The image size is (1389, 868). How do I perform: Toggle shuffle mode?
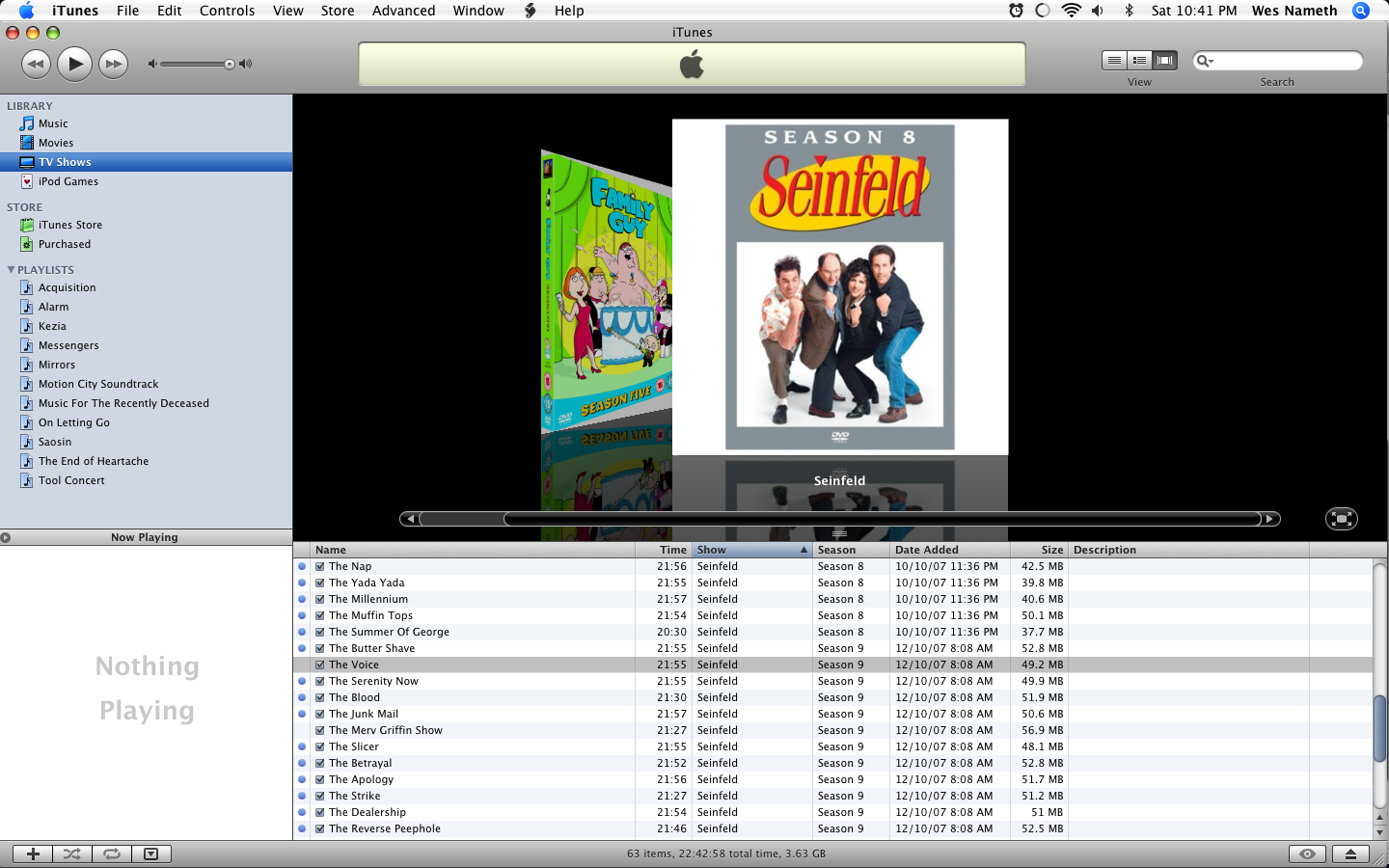72,854
